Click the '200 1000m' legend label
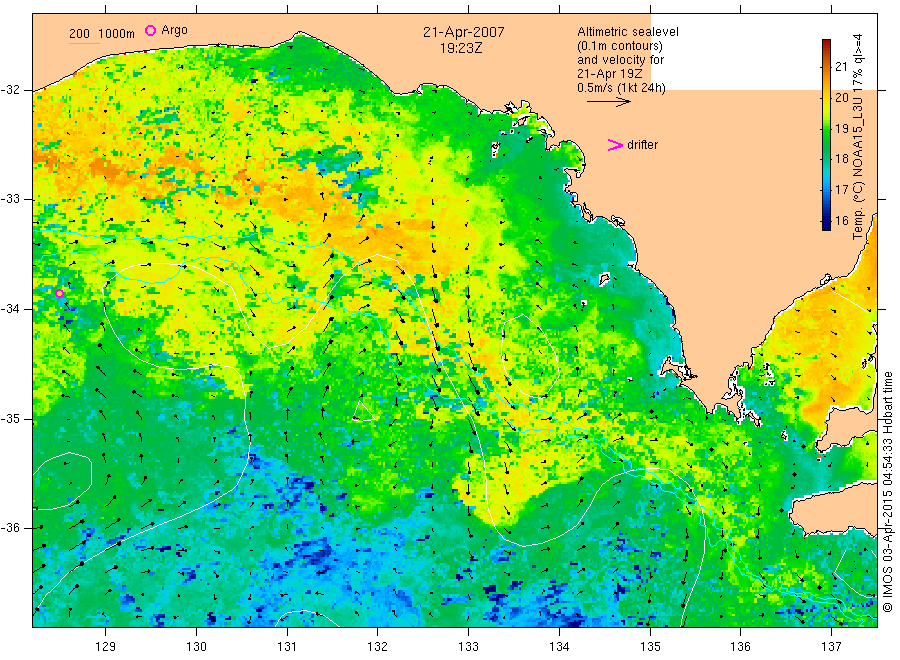The image size is (900, 660). (102, 34)
